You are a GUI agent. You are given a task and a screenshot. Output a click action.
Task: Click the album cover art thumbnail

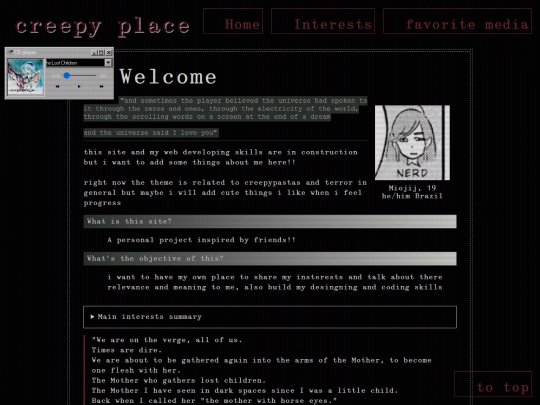click(x=26, y=77)
